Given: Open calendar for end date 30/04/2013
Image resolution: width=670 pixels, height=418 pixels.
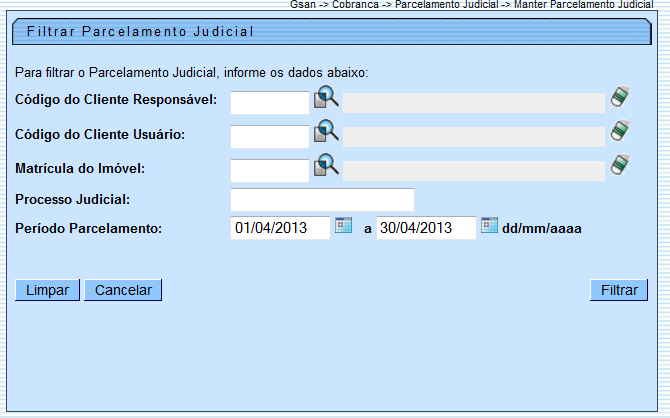Looking at the screenshot, I should click(489, 225).
